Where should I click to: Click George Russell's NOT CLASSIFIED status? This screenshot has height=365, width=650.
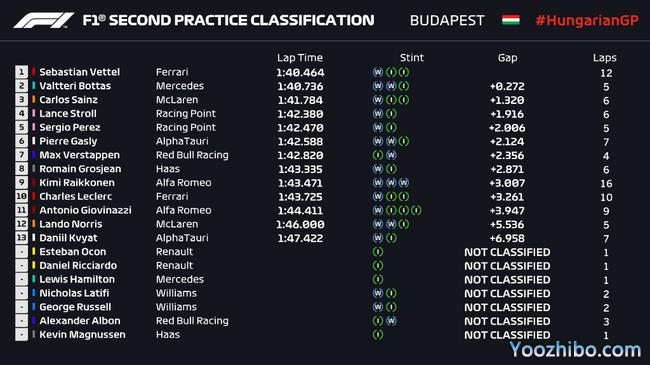point(507,307)
